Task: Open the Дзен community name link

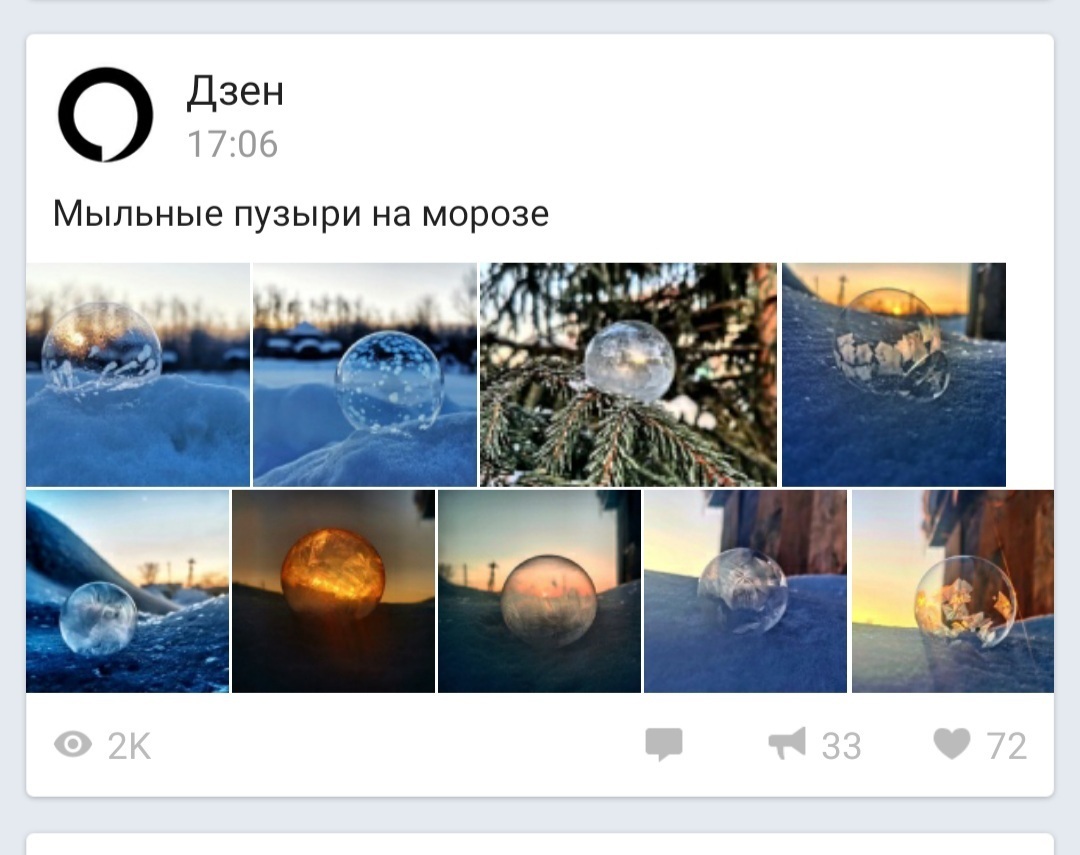Action: (235, 91)
